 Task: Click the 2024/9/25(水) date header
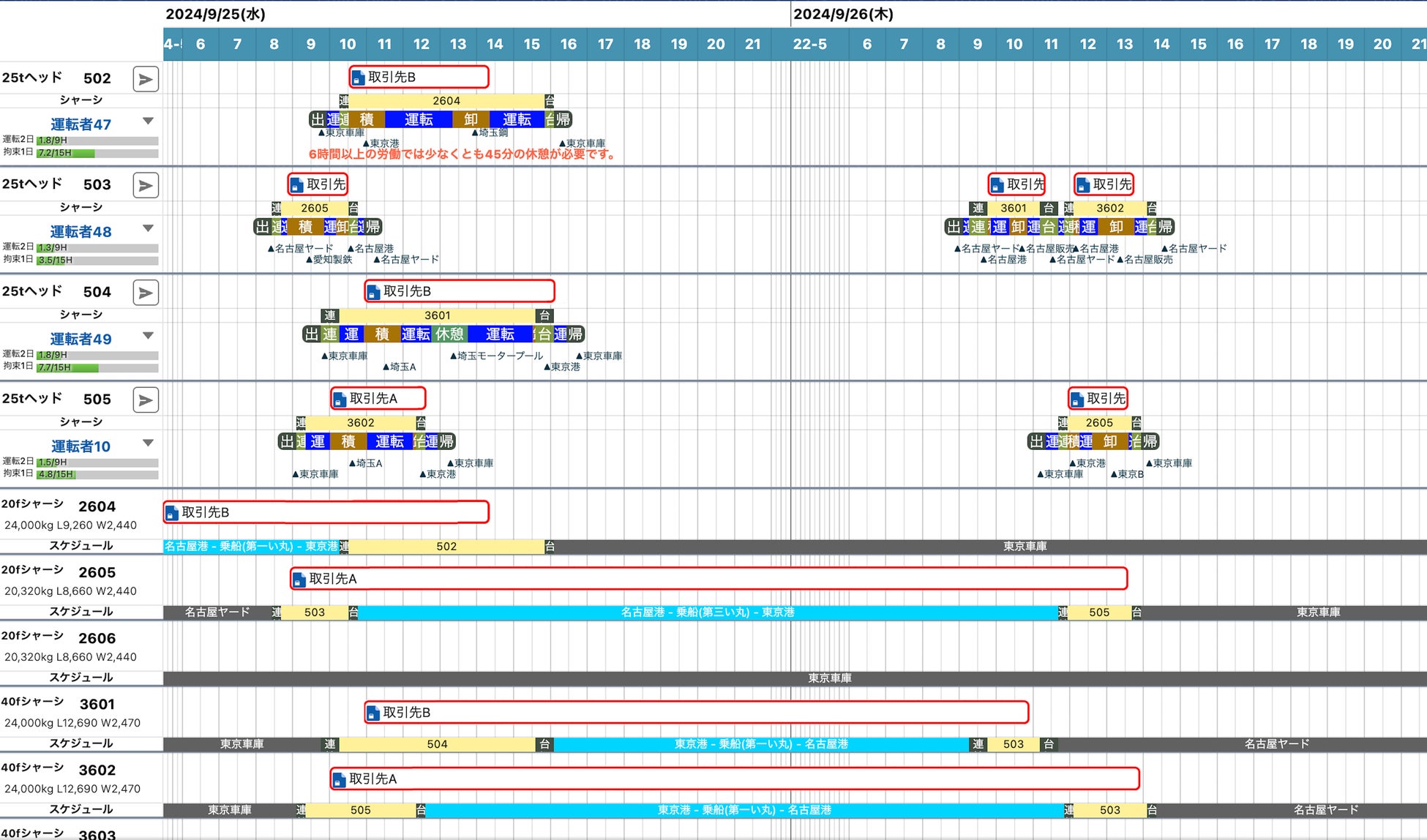215,14
